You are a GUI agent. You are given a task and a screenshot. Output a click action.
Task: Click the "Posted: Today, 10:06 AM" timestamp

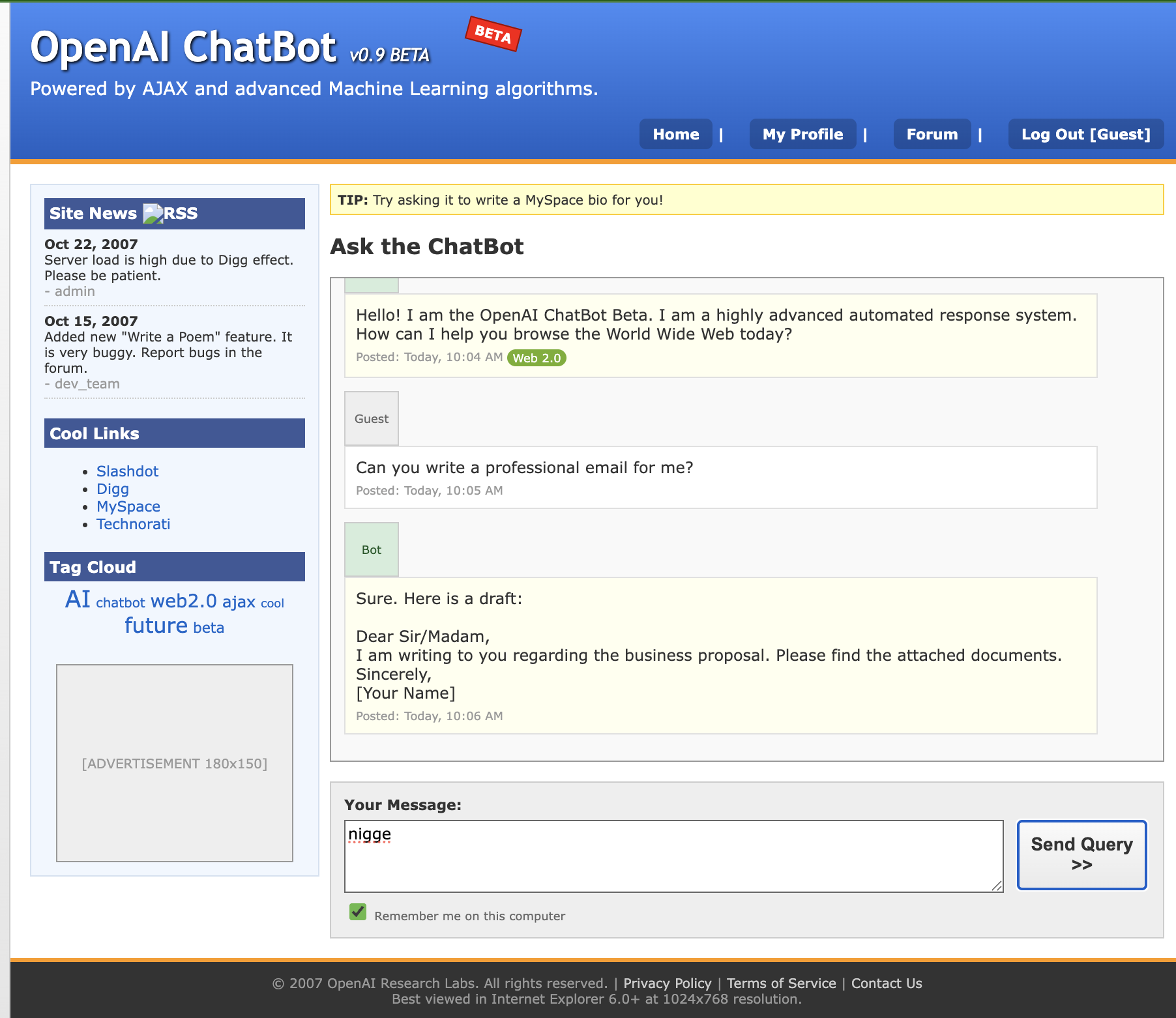point(430,716)
